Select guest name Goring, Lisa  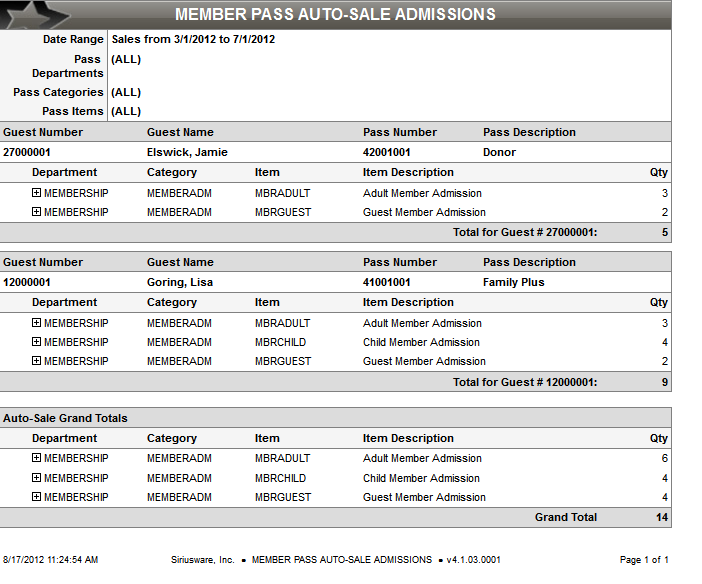coord(180,282)
